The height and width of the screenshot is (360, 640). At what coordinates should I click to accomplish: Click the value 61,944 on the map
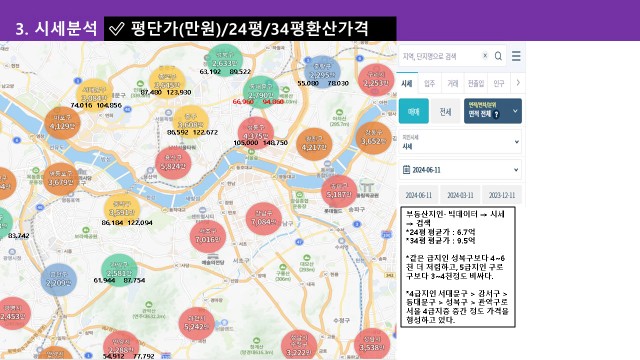[x=104, y=280]
